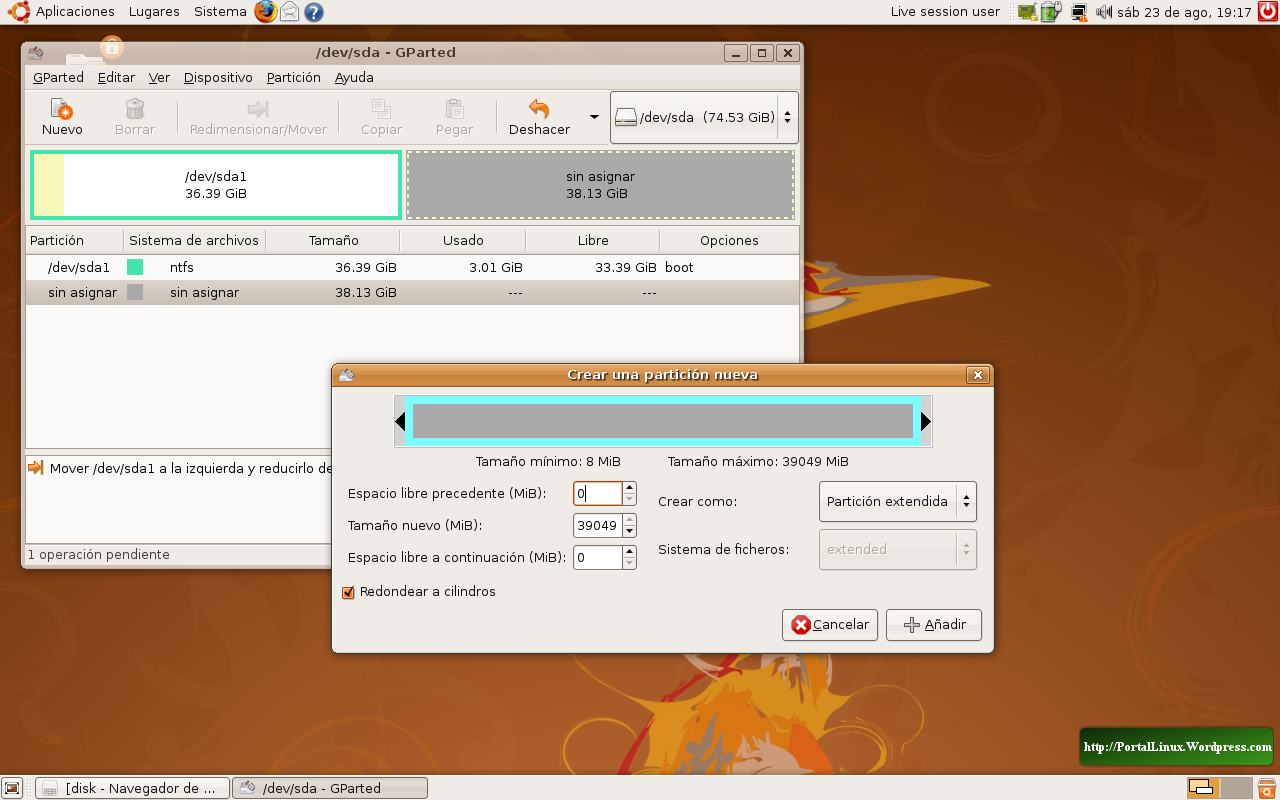Increase Tamaño nuevo value
The width and height of the screenshot is (1280, 800).
pyautogui.click(x=629, y=520)
